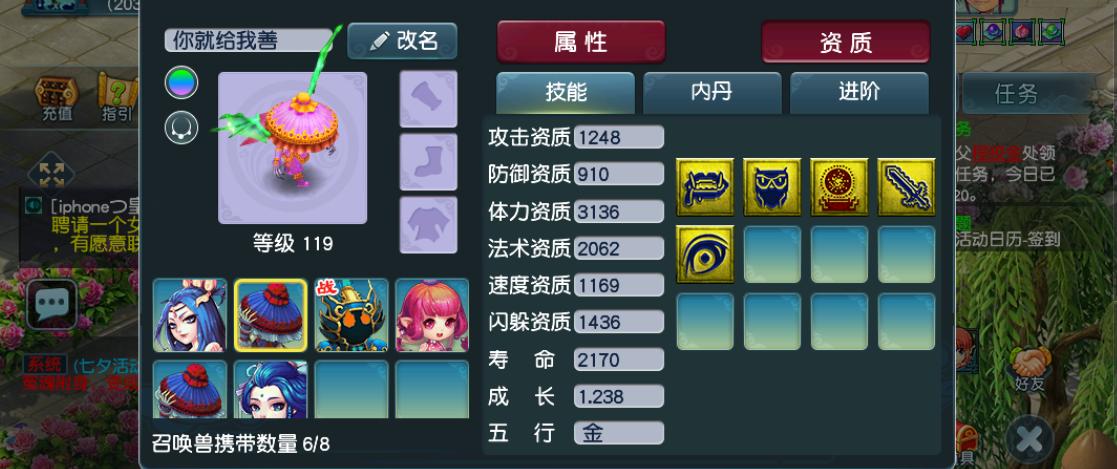1117x469 pixels.
Task: Select the pink-haired pet thumbnail
Action: [x=432, y=315]
